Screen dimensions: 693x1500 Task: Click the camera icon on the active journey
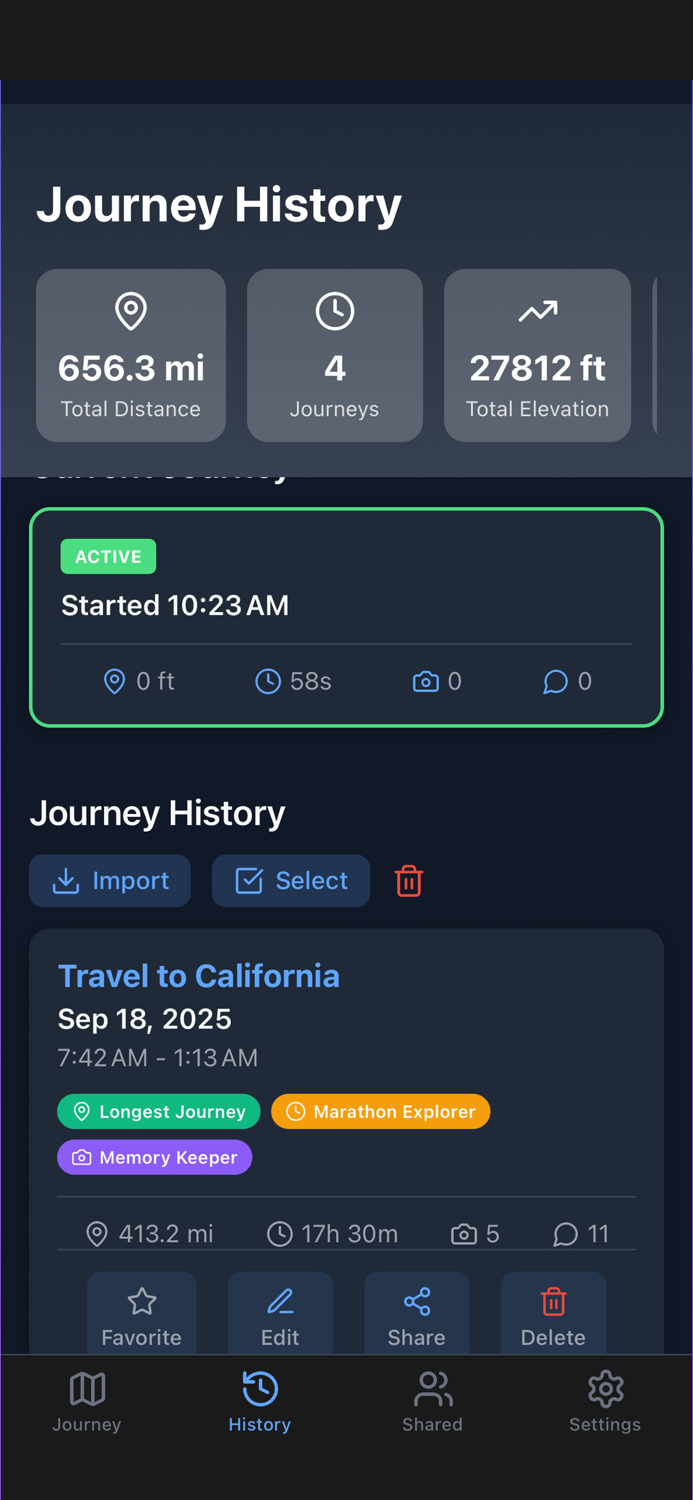pyautogui.click(x=428, y=681)
